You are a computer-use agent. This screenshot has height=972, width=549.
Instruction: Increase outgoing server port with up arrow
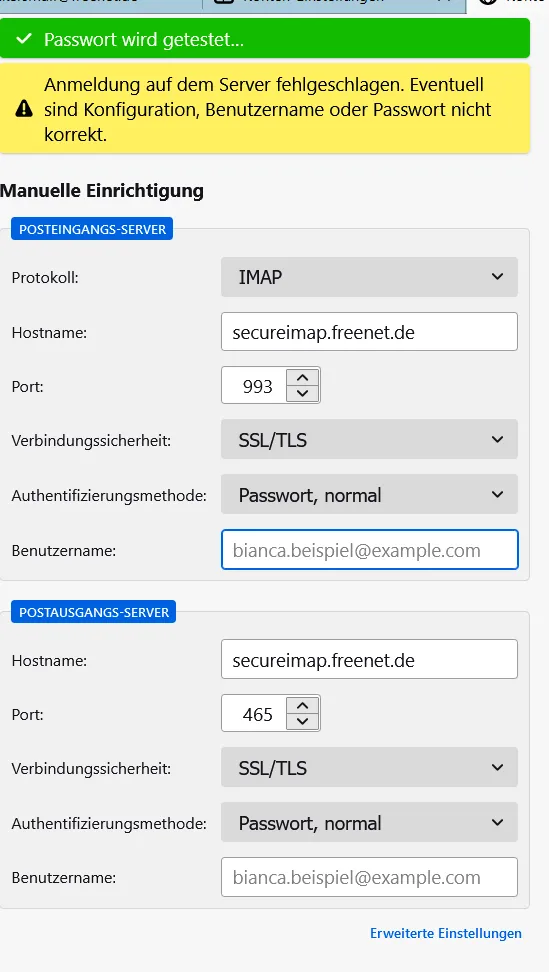click(302, 705)
